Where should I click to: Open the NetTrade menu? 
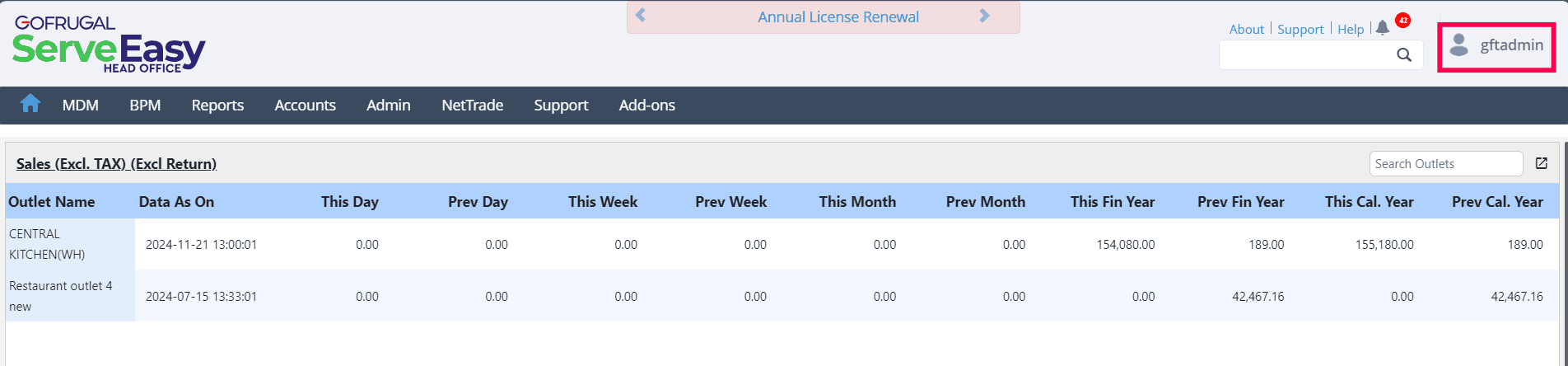(x=472, y=106)
